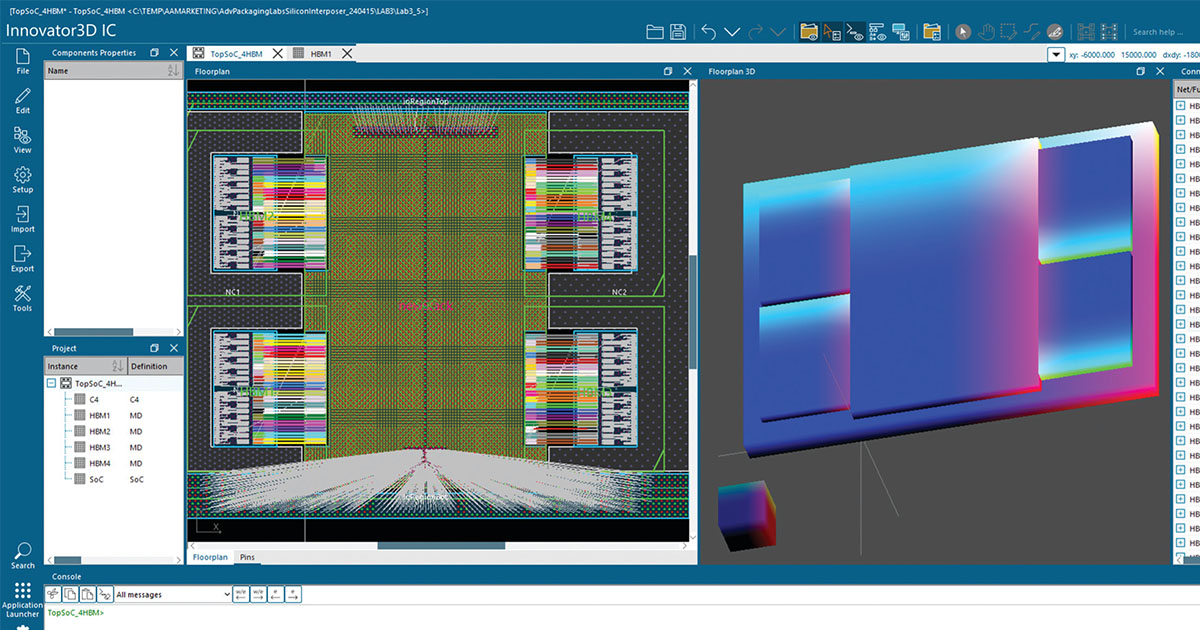Click the yellow folder with list icon
This screenshot has height=630, width=1200.
932,31
